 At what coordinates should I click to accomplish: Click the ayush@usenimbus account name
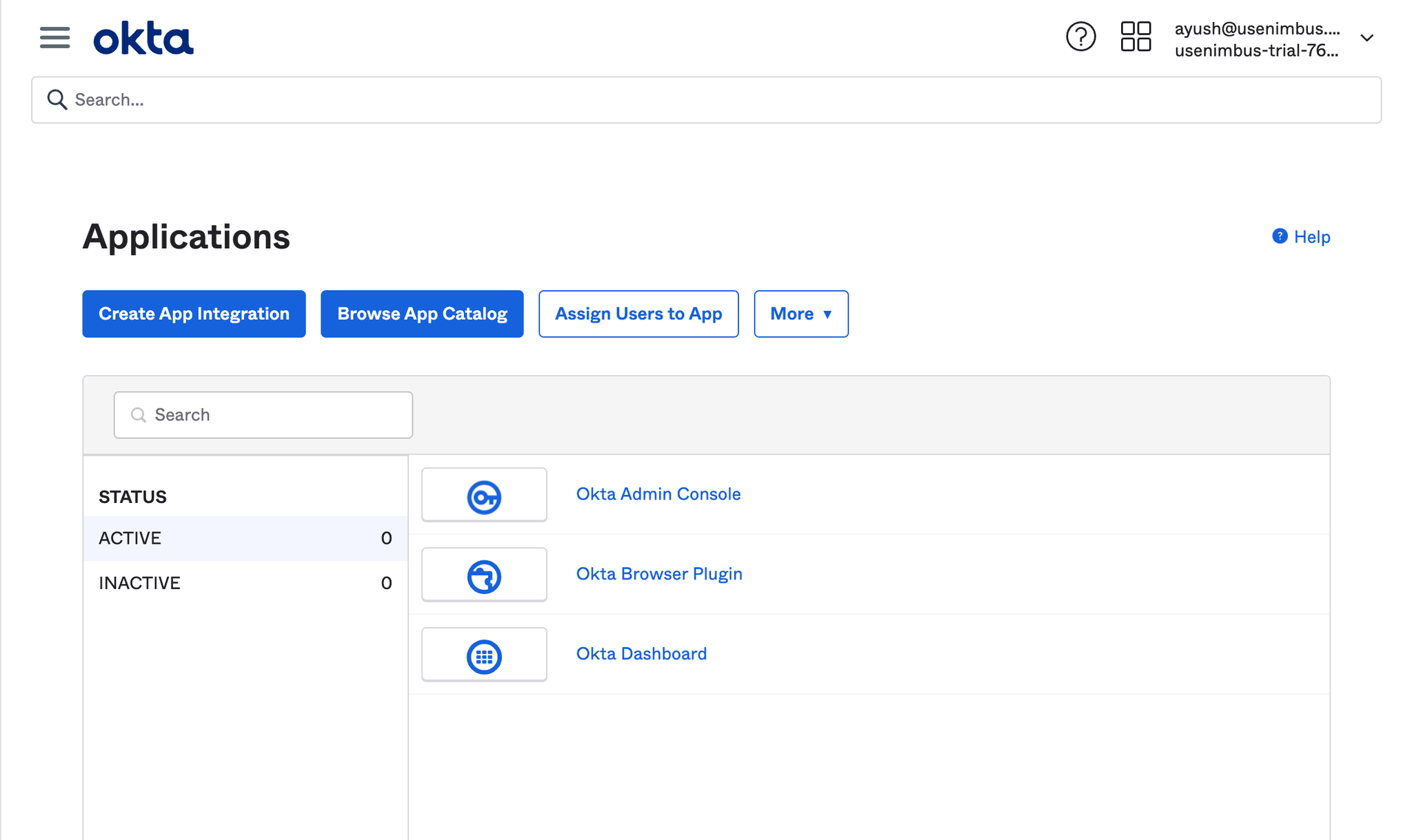[1257, 28]
